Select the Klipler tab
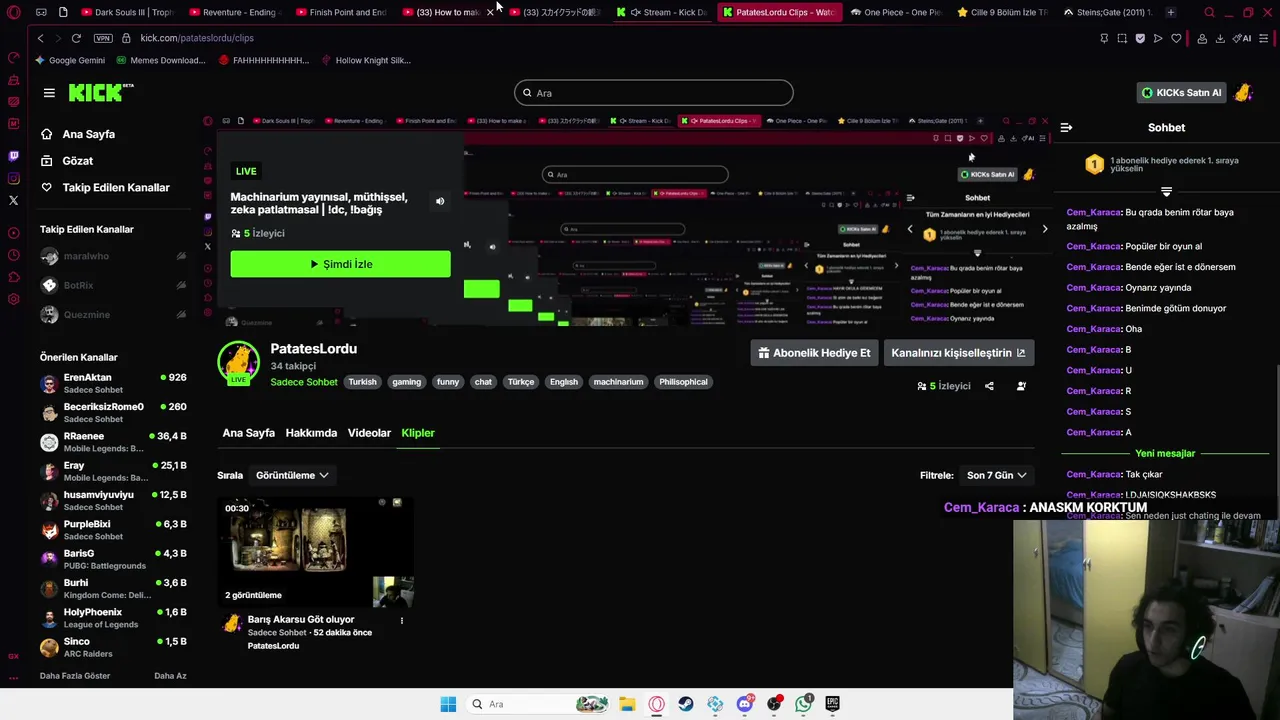 [418, 433]
